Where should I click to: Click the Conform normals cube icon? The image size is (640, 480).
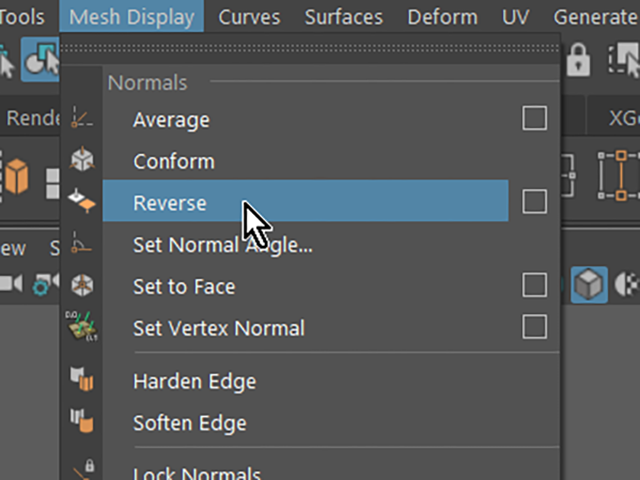pos(82,159)
